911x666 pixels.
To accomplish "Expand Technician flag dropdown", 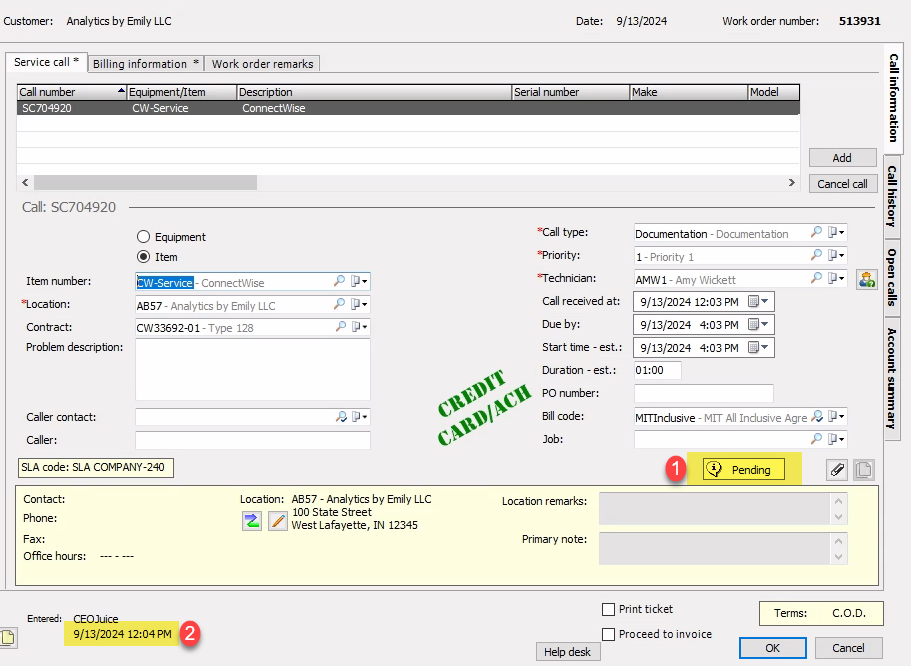I will 836,278.
